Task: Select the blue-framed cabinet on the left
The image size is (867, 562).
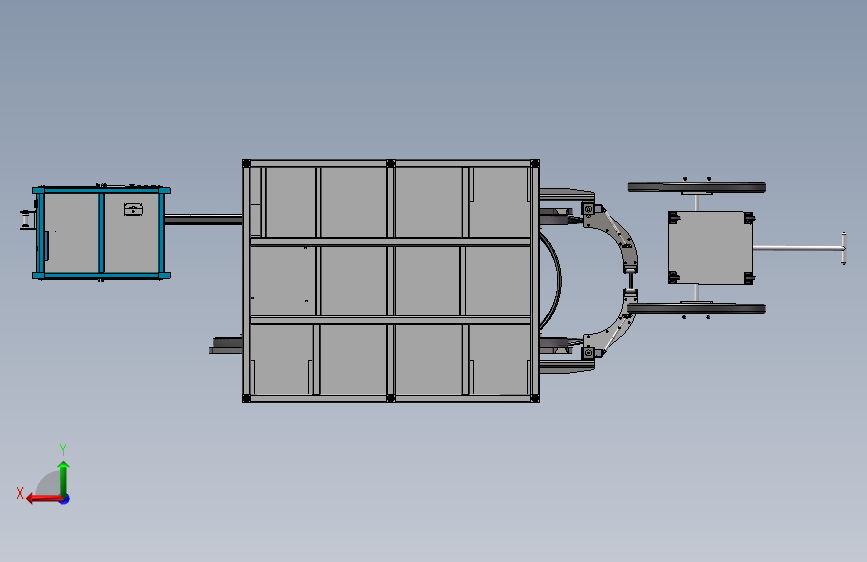Action: click(101, 232)
